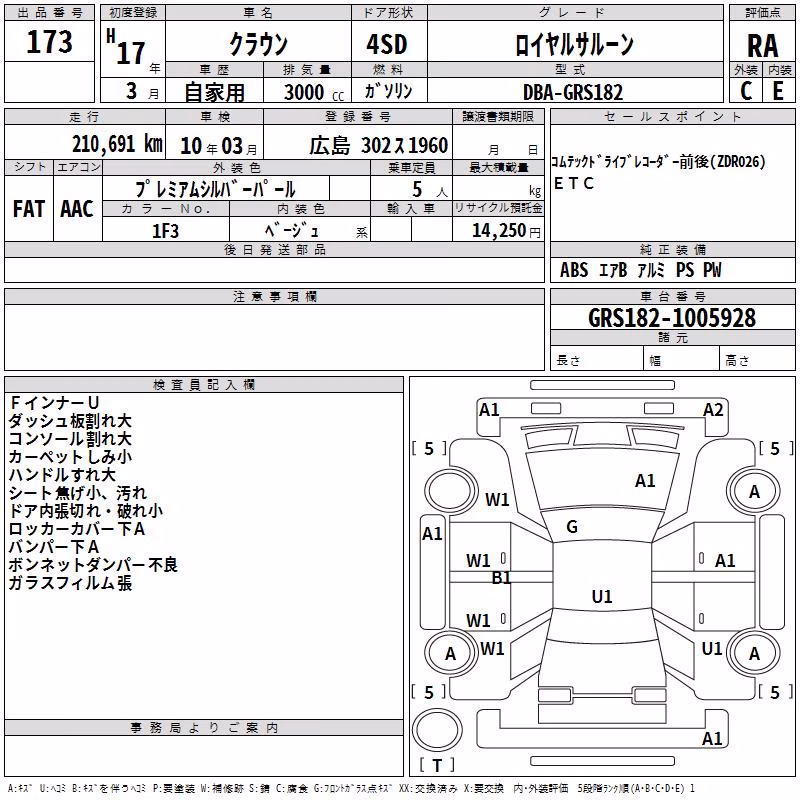Select inspector note カーペットしみ小
Image resolution: width=800 pixels, height=800 pixels.
pyautogui.click(x=70, y=457)
